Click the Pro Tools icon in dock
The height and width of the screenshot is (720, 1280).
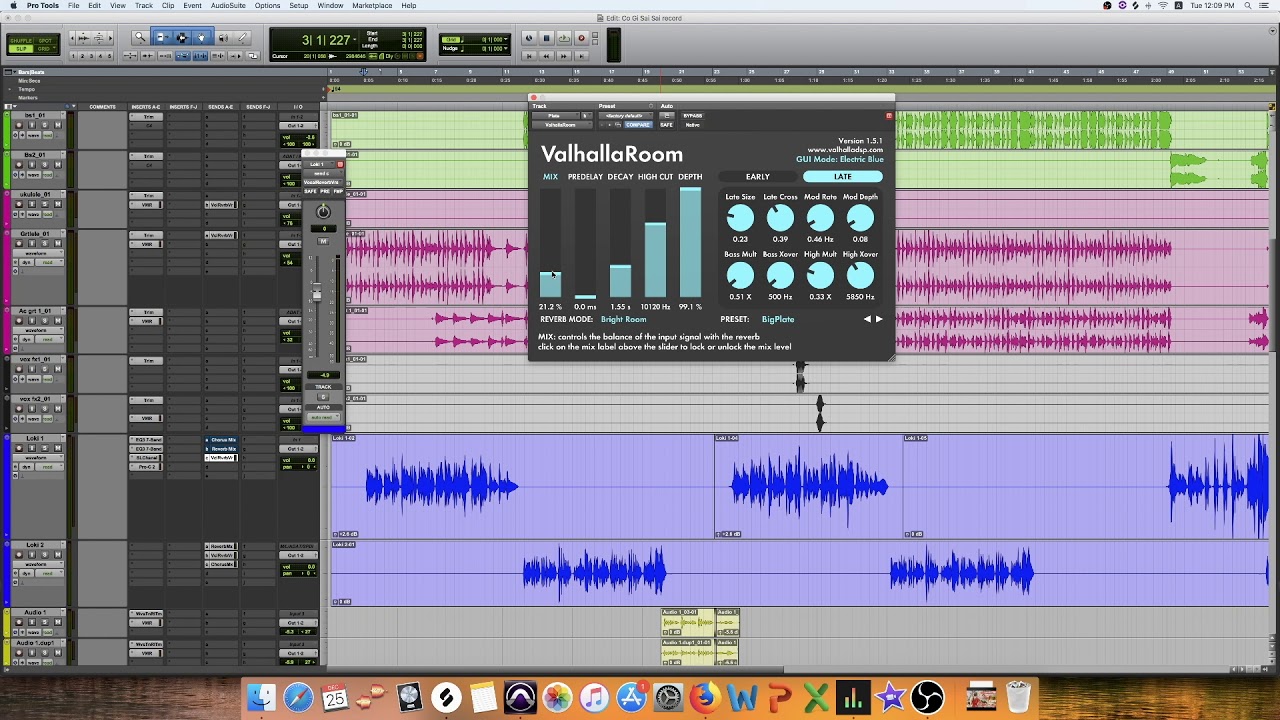tap(520, 697)
